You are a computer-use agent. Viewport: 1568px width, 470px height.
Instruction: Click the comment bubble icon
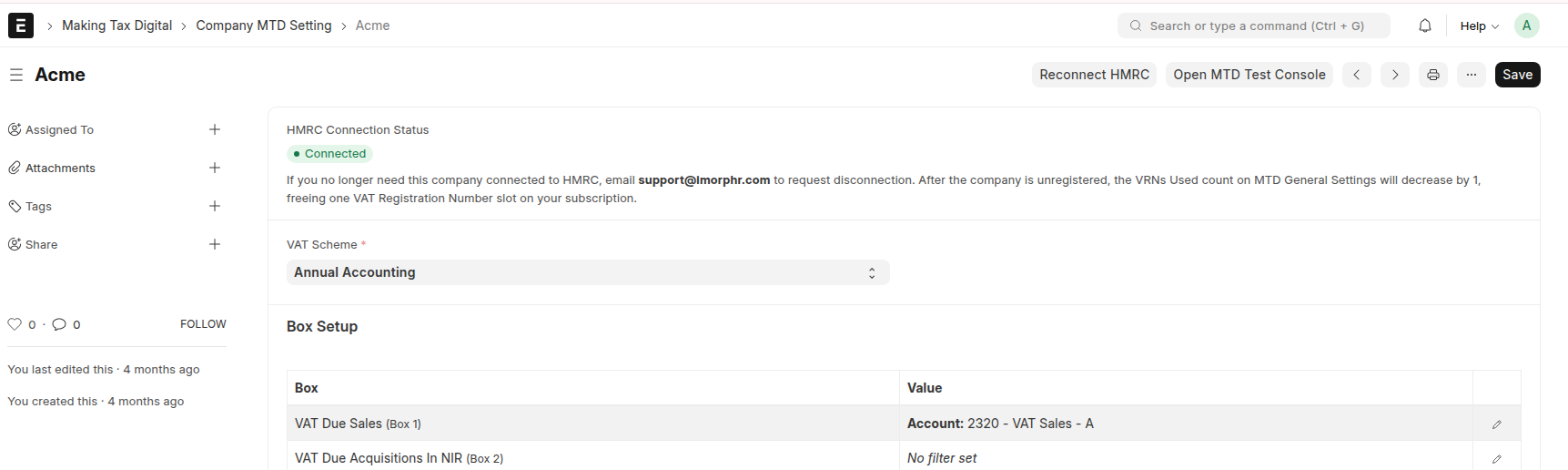click(59, 324)
